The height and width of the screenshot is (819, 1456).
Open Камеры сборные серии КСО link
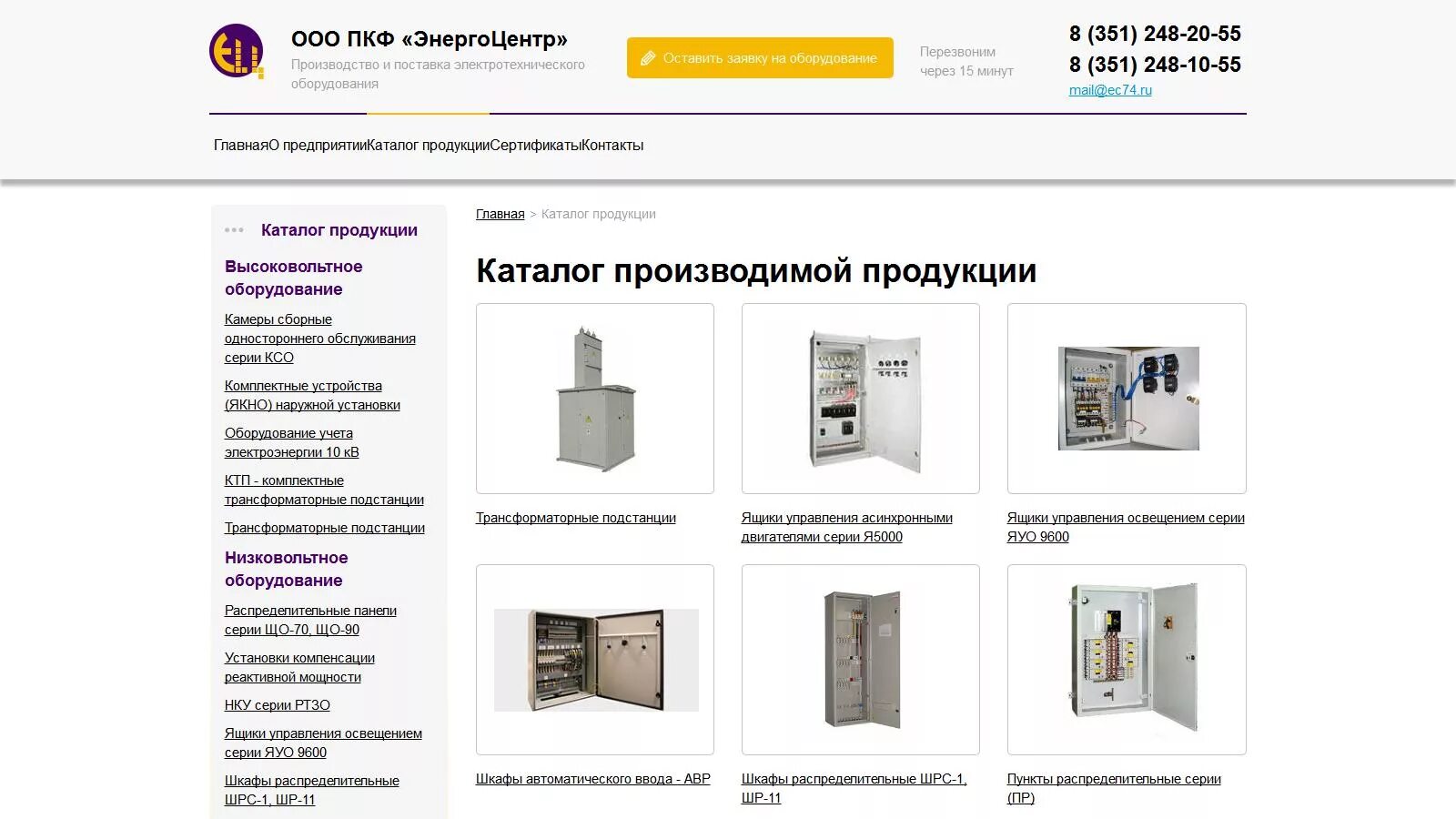[320, 339]
